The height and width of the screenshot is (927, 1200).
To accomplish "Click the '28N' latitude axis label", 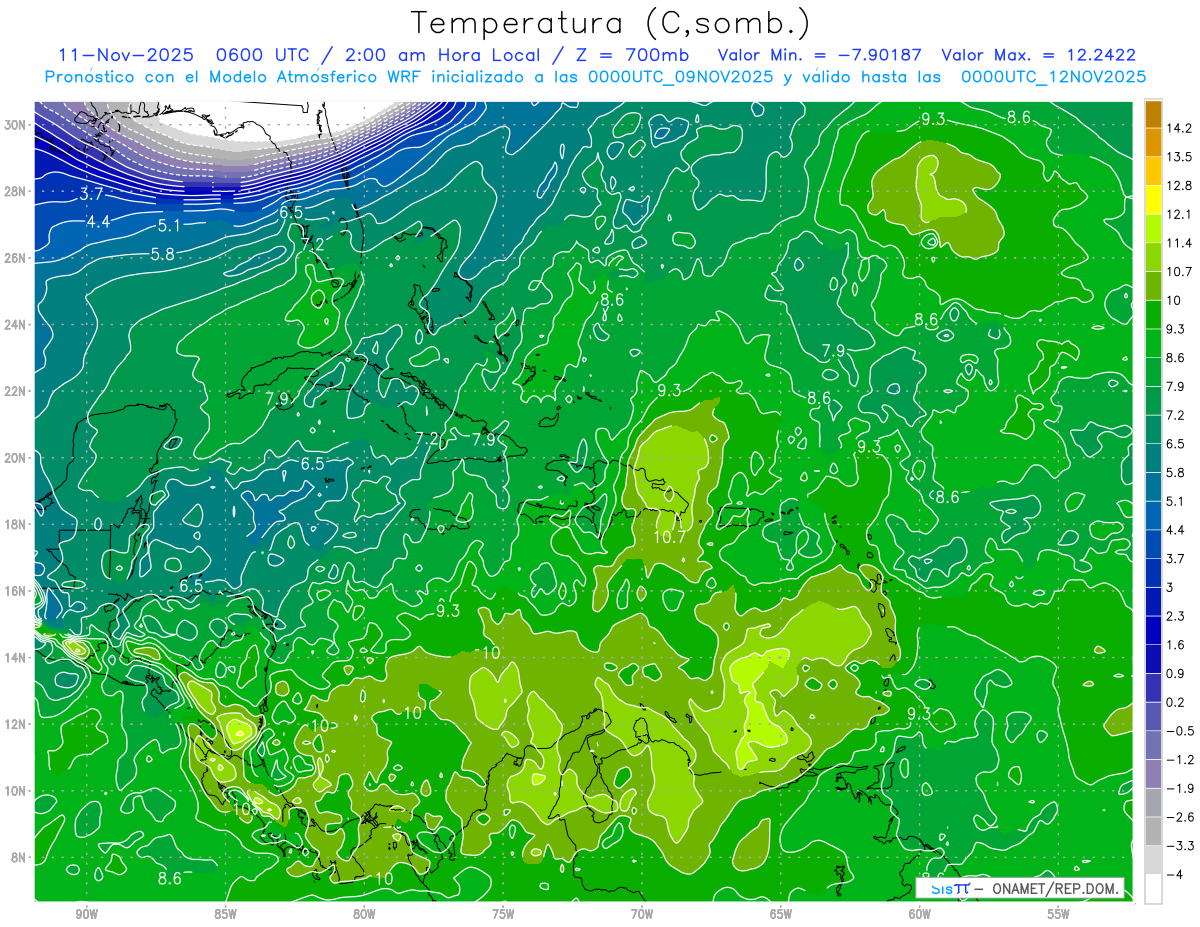I will tap(15, 191).
